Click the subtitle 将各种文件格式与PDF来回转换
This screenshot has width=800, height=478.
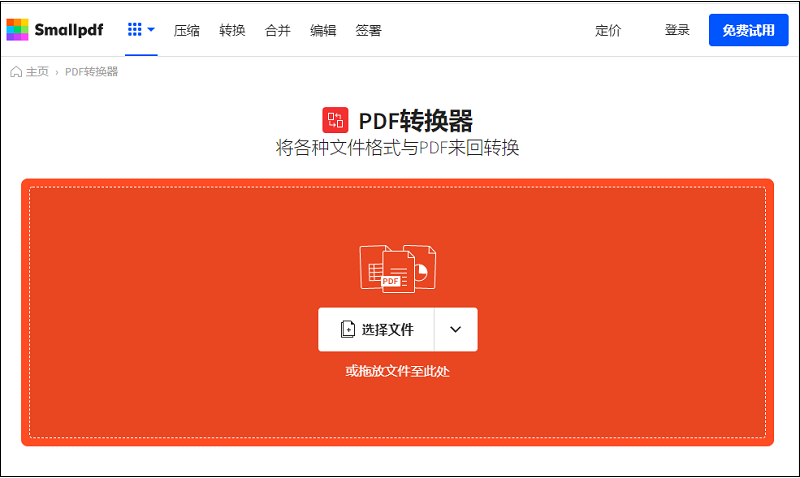(397, 147)
